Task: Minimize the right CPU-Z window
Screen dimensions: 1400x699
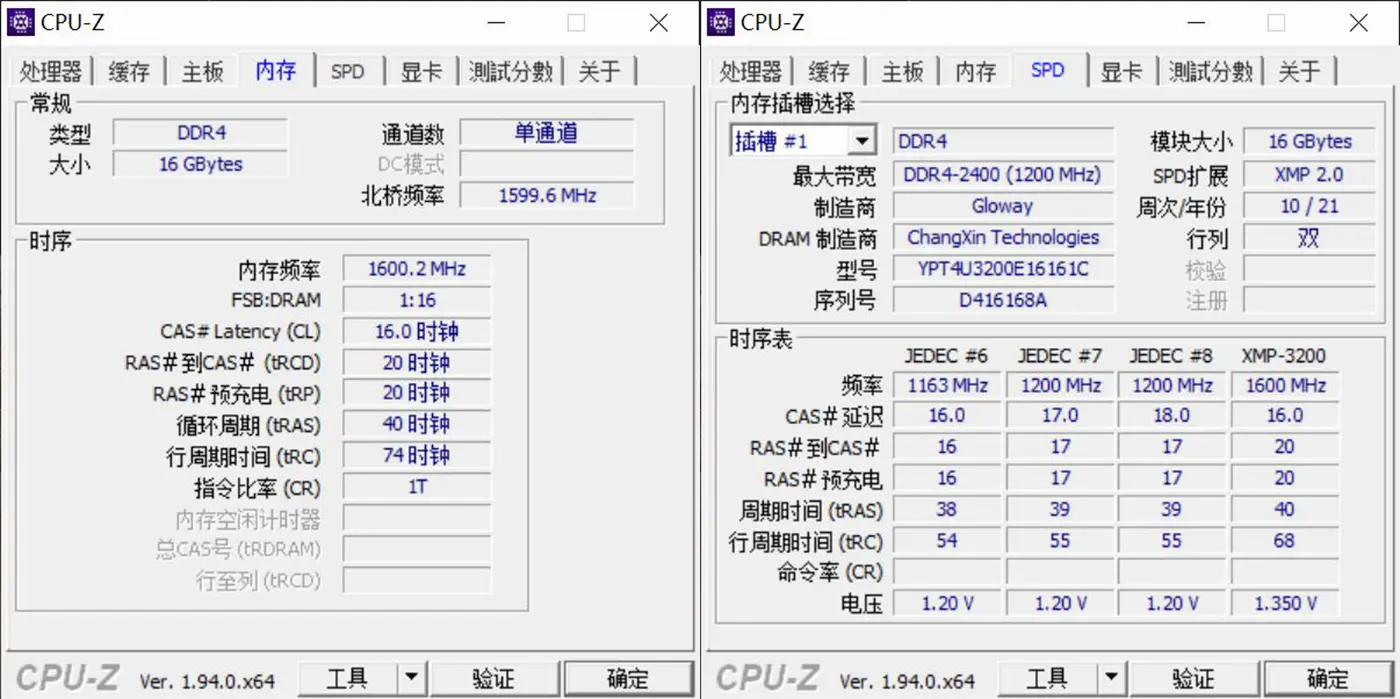Action: [x=1197, y=22]
